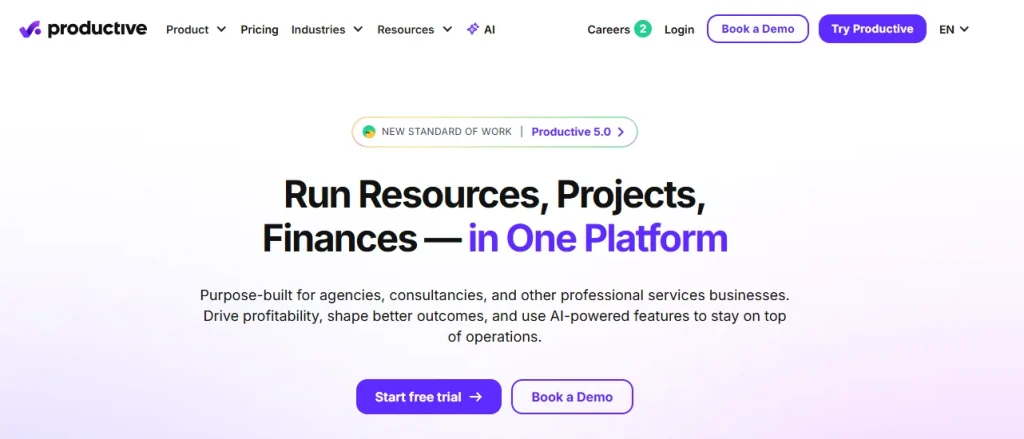Screen dimensions: 1024x439
Task: Open the AI menu item
Action: click(x=481, y=29)
